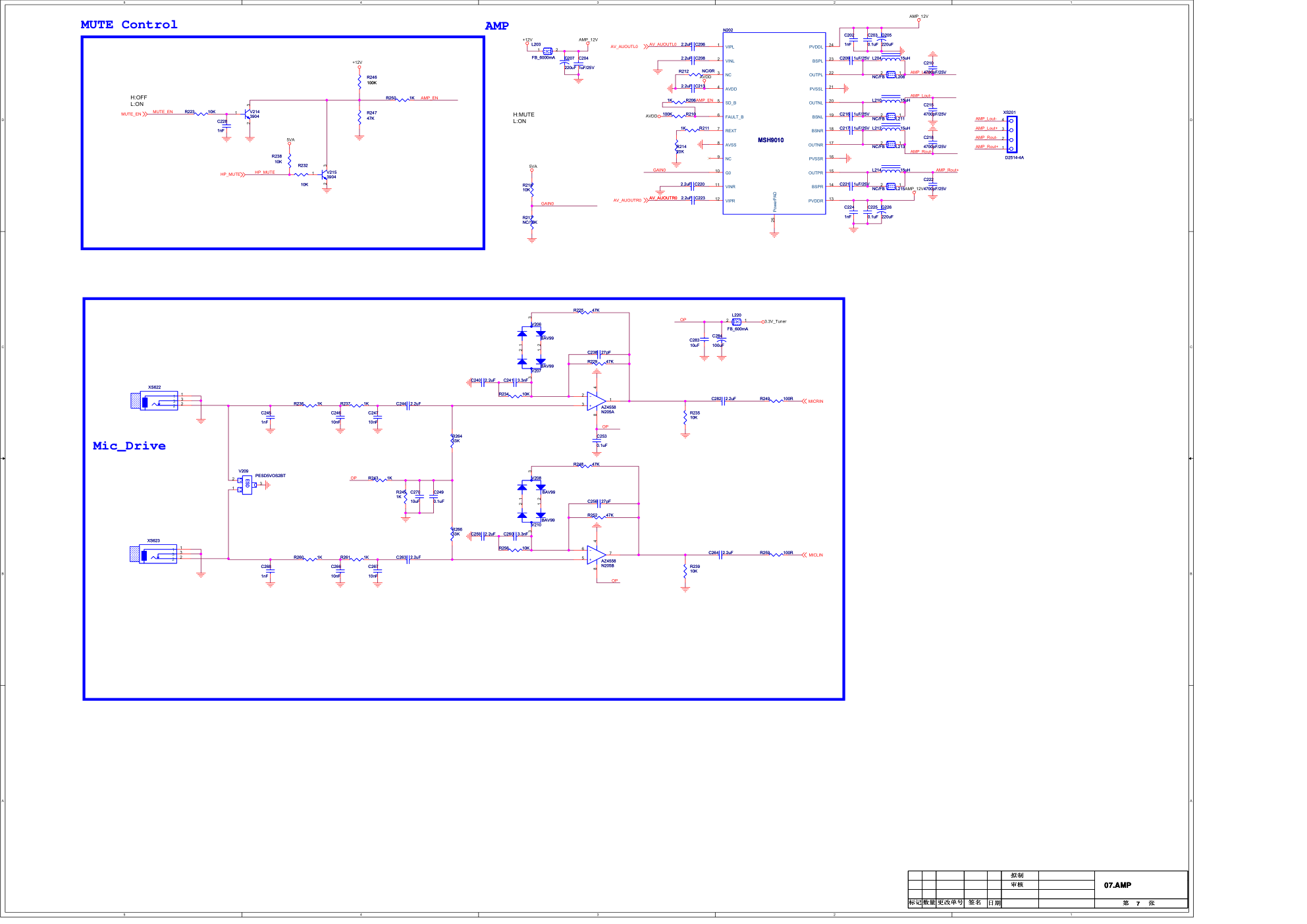Click the N205A AZ4558 op-amp triangle
The height and width of the screenshot is (924, 1307).
pos(597,401)
